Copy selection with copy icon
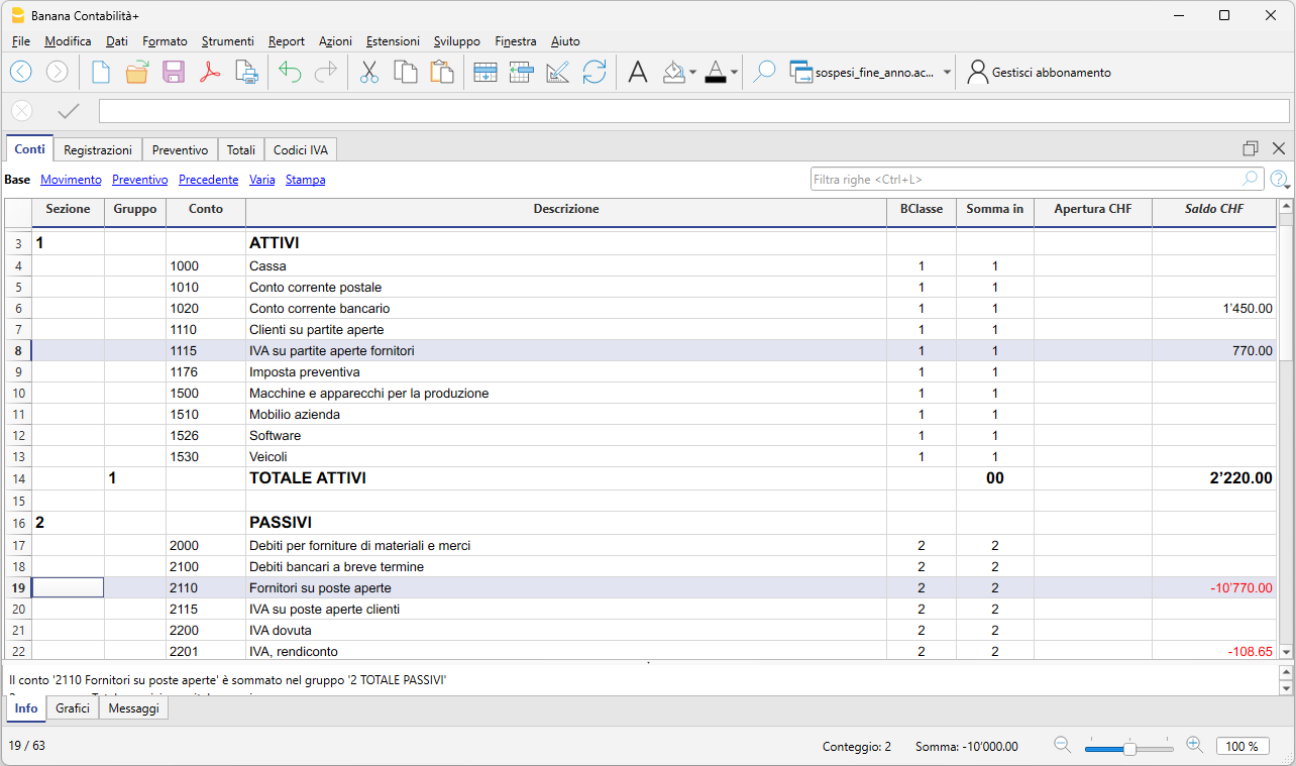 pyautogui.click(x=405, y=72)
